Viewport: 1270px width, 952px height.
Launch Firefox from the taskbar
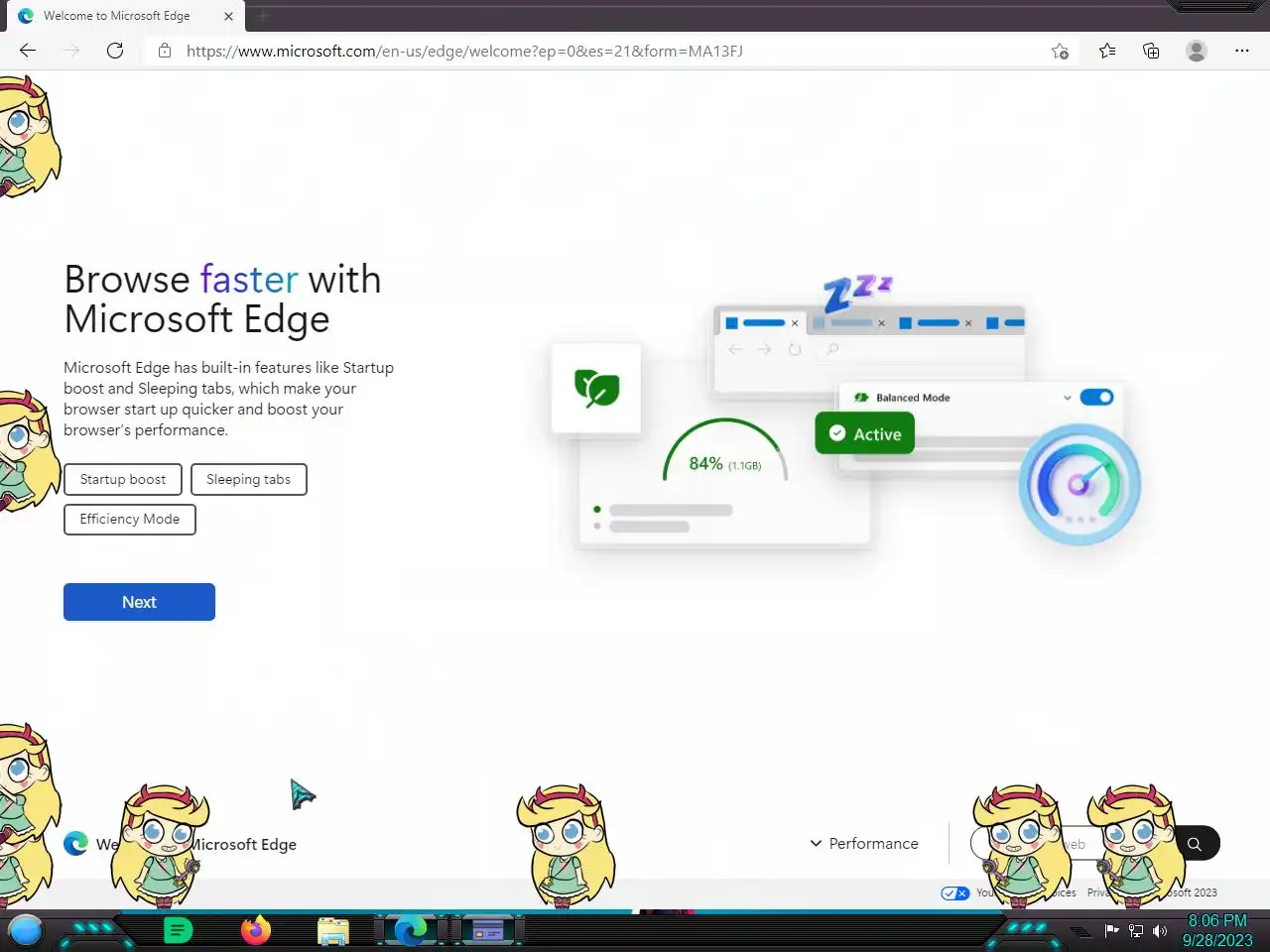pos(256,930)
